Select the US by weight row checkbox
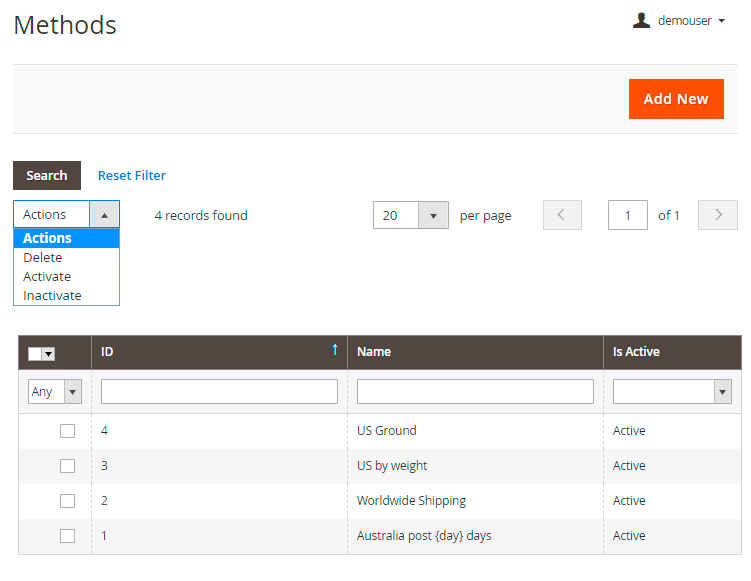751x581 pixels. tap(67, 466)
